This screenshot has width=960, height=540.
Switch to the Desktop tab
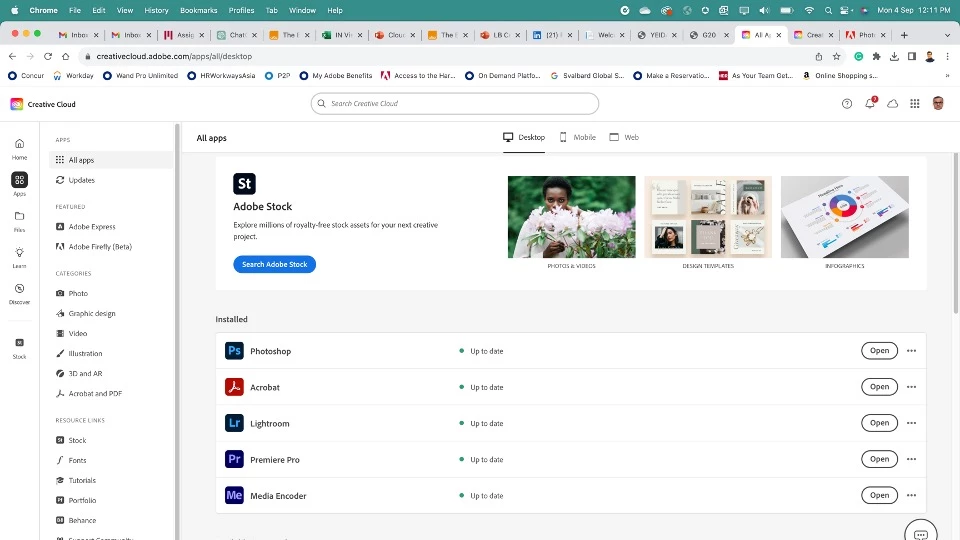tap(524, 137)
